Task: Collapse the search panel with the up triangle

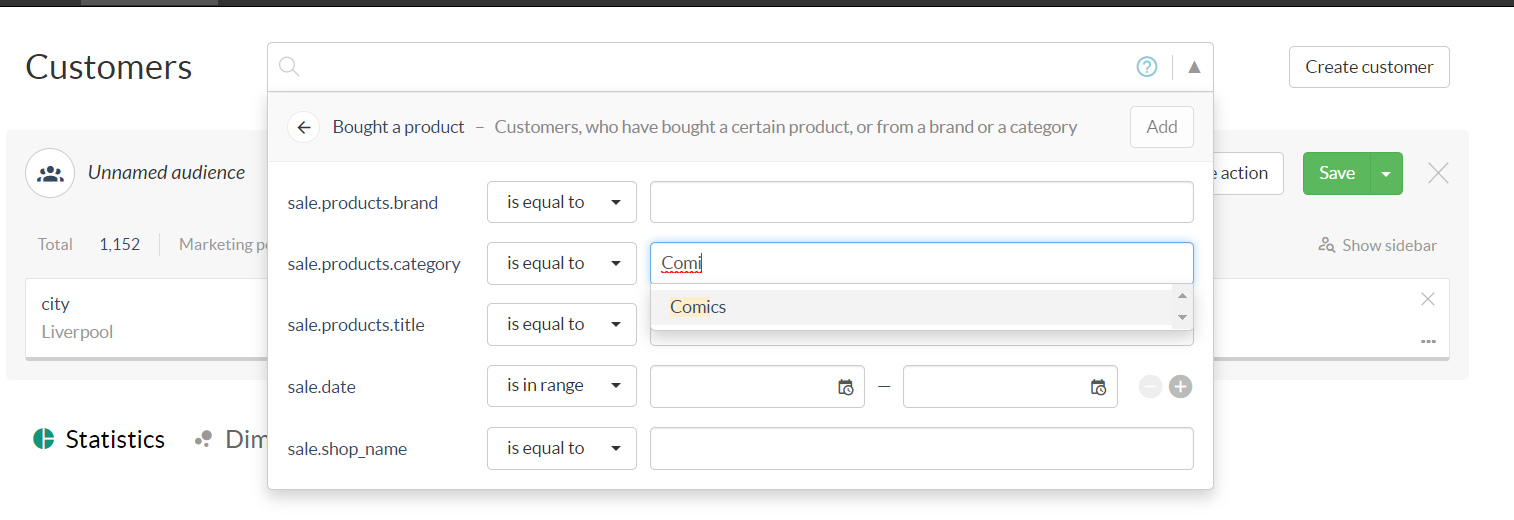Action: 1194,67
